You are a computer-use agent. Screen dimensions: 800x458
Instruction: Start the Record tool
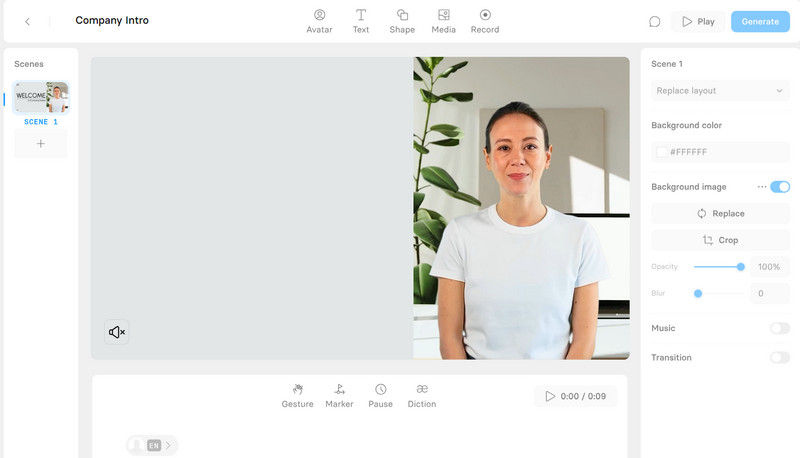click(485, 21)
